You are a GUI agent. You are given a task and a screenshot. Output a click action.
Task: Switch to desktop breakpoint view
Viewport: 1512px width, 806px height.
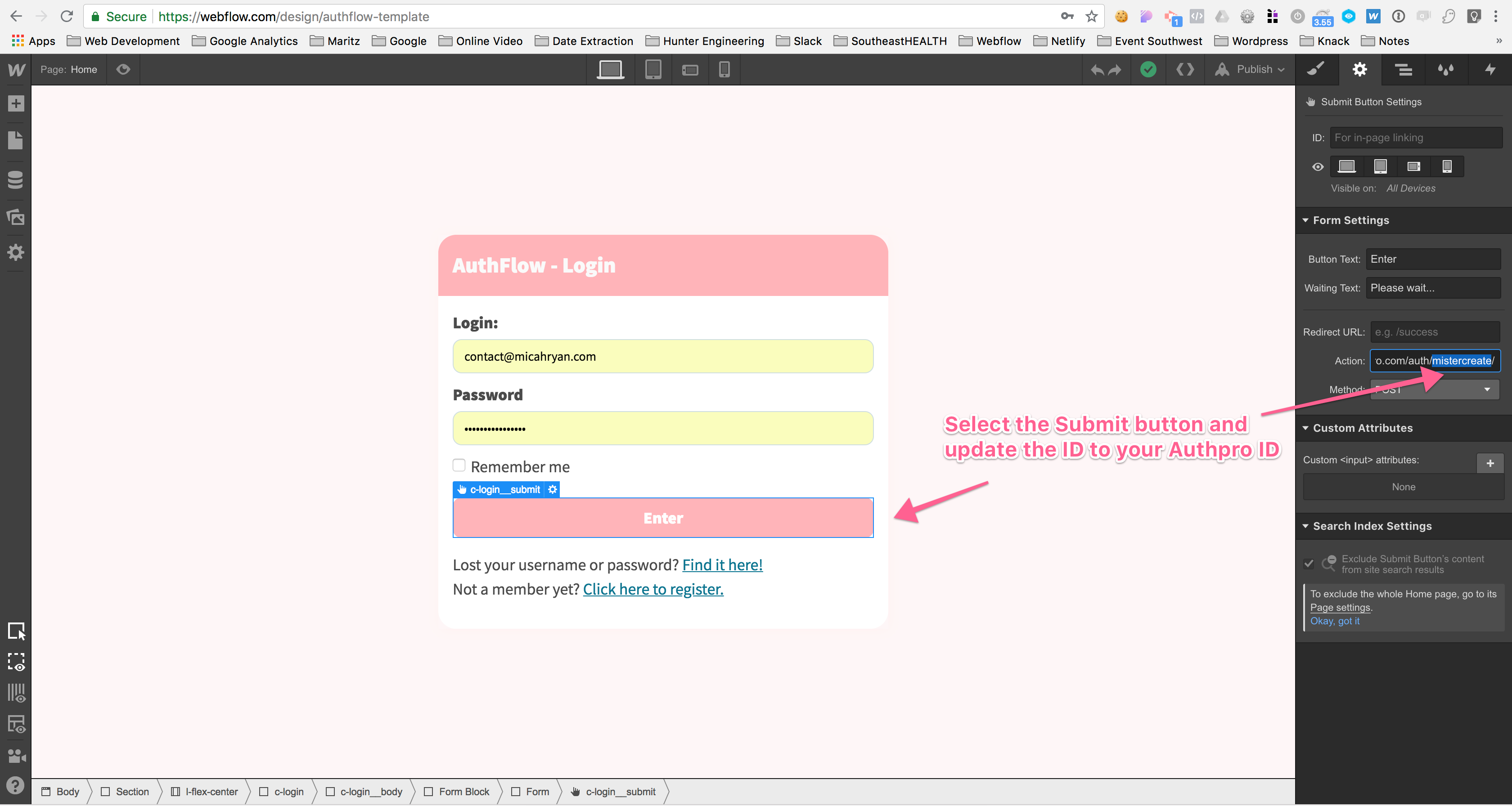point(611,69)
